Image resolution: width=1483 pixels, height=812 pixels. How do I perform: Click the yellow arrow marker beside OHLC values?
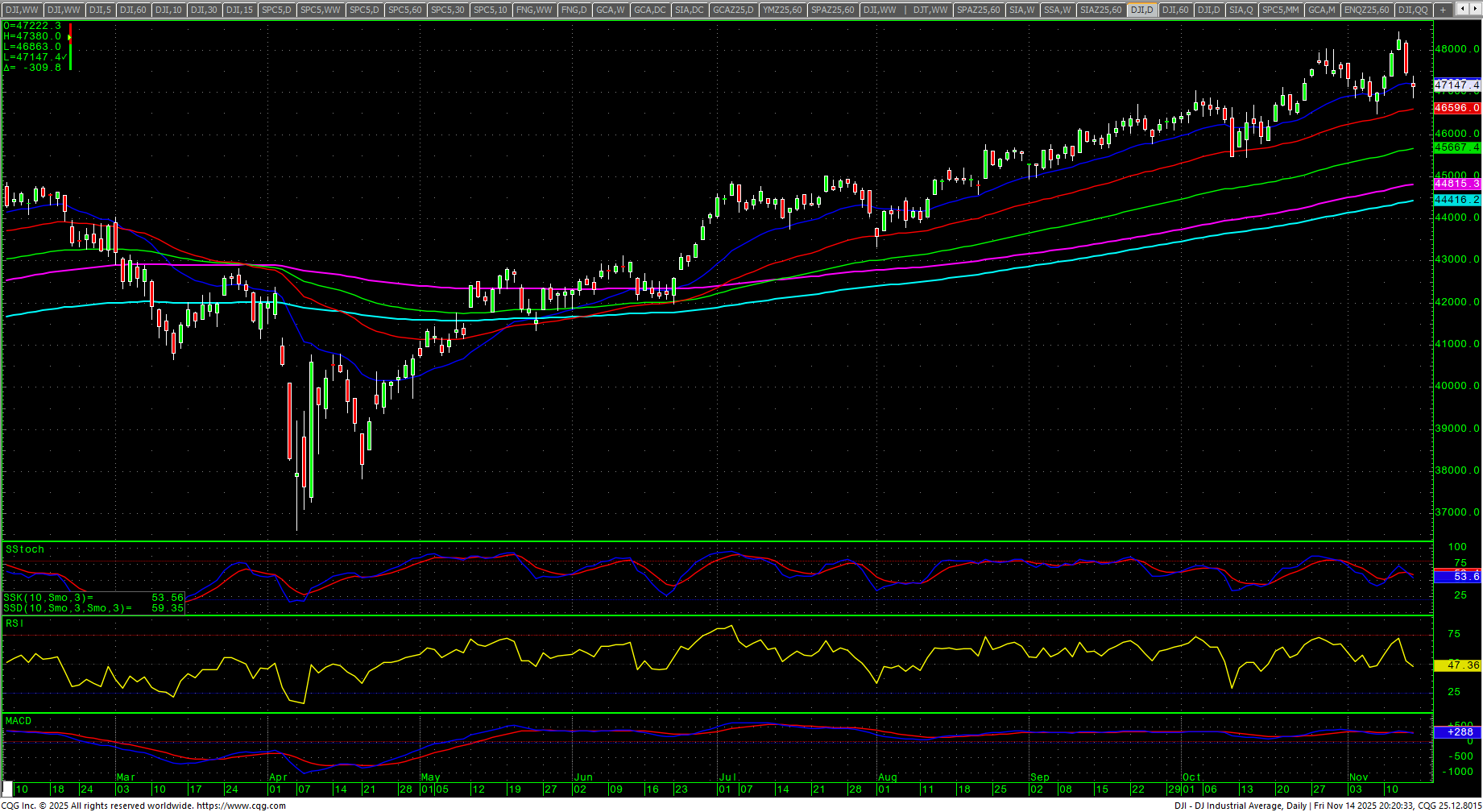pos(69,37)
